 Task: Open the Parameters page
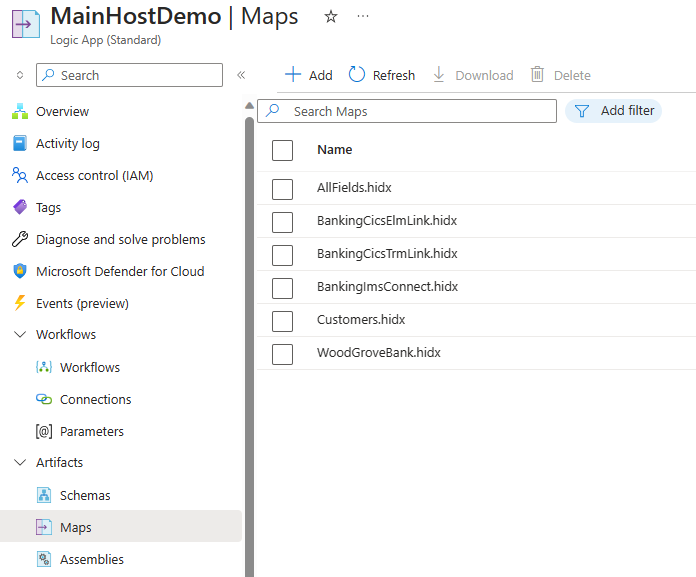[x=92, y=431]
